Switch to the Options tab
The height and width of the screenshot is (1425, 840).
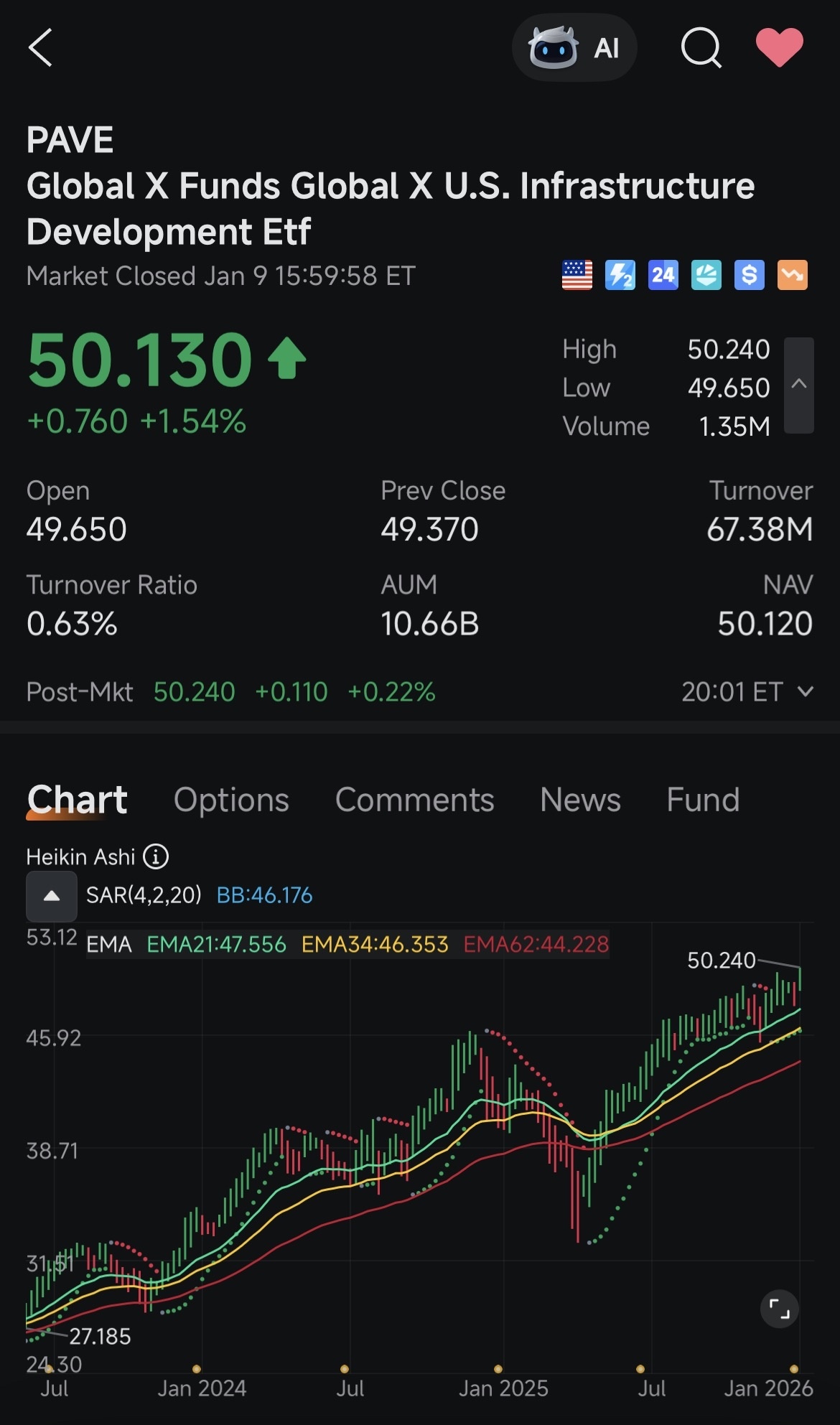231,800
